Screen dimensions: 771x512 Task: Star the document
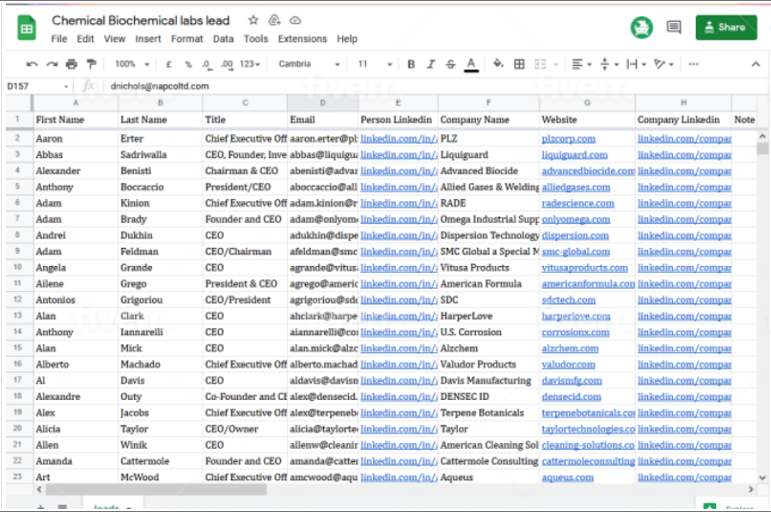tap(253, 20)
